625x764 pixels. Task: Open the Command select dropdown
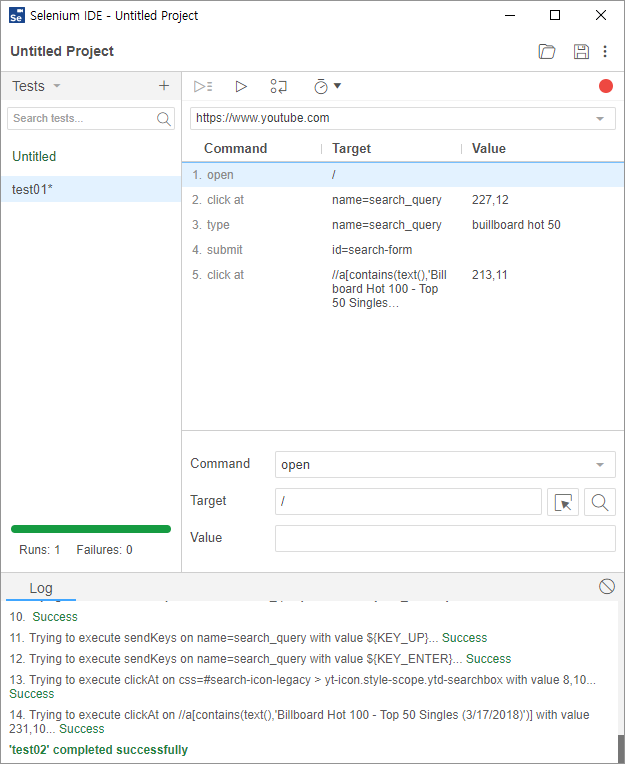click(x=445, y=464)
